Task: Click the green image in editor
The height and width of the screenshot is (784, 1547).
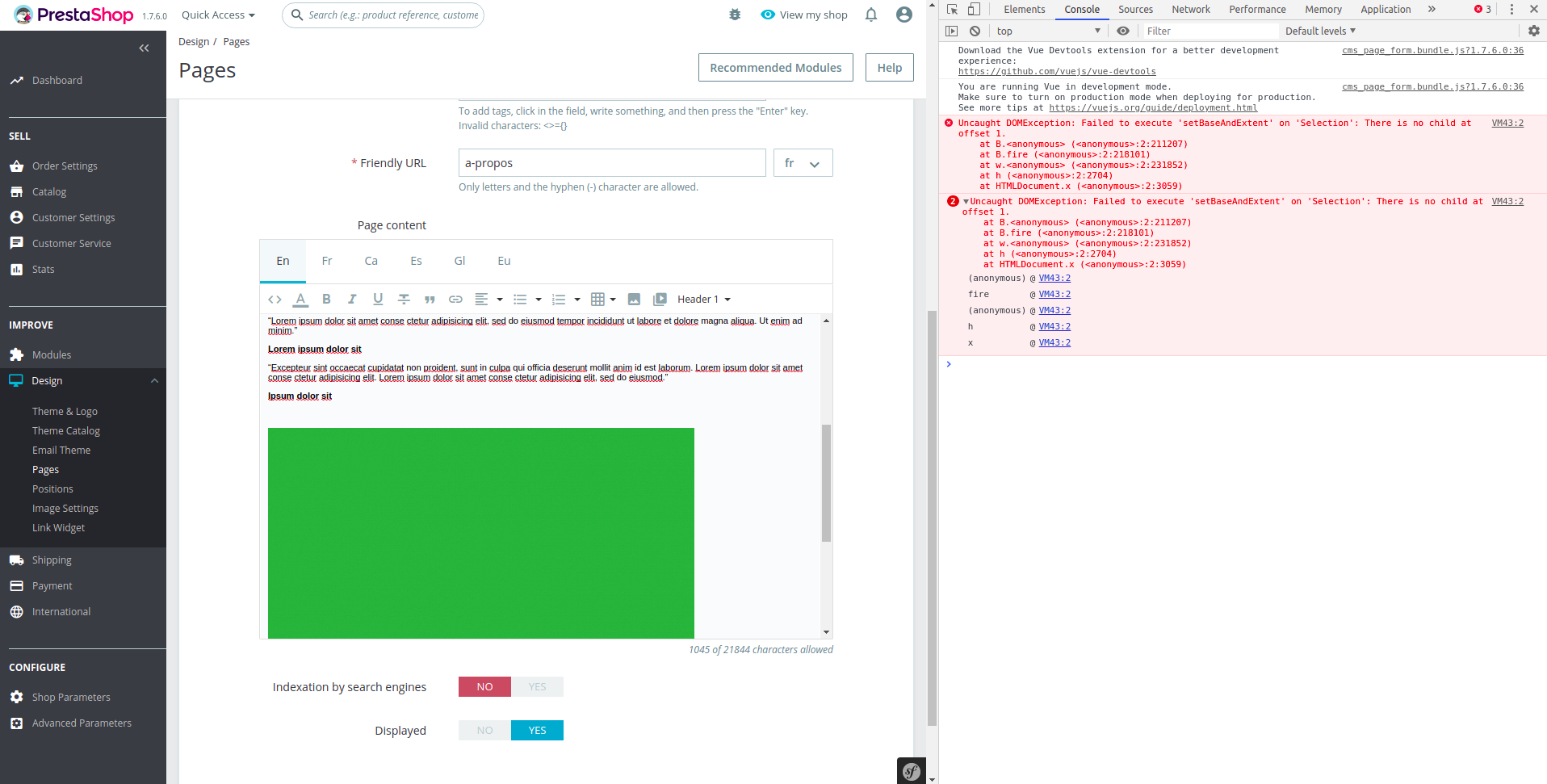Action: (x=481, y=533)
